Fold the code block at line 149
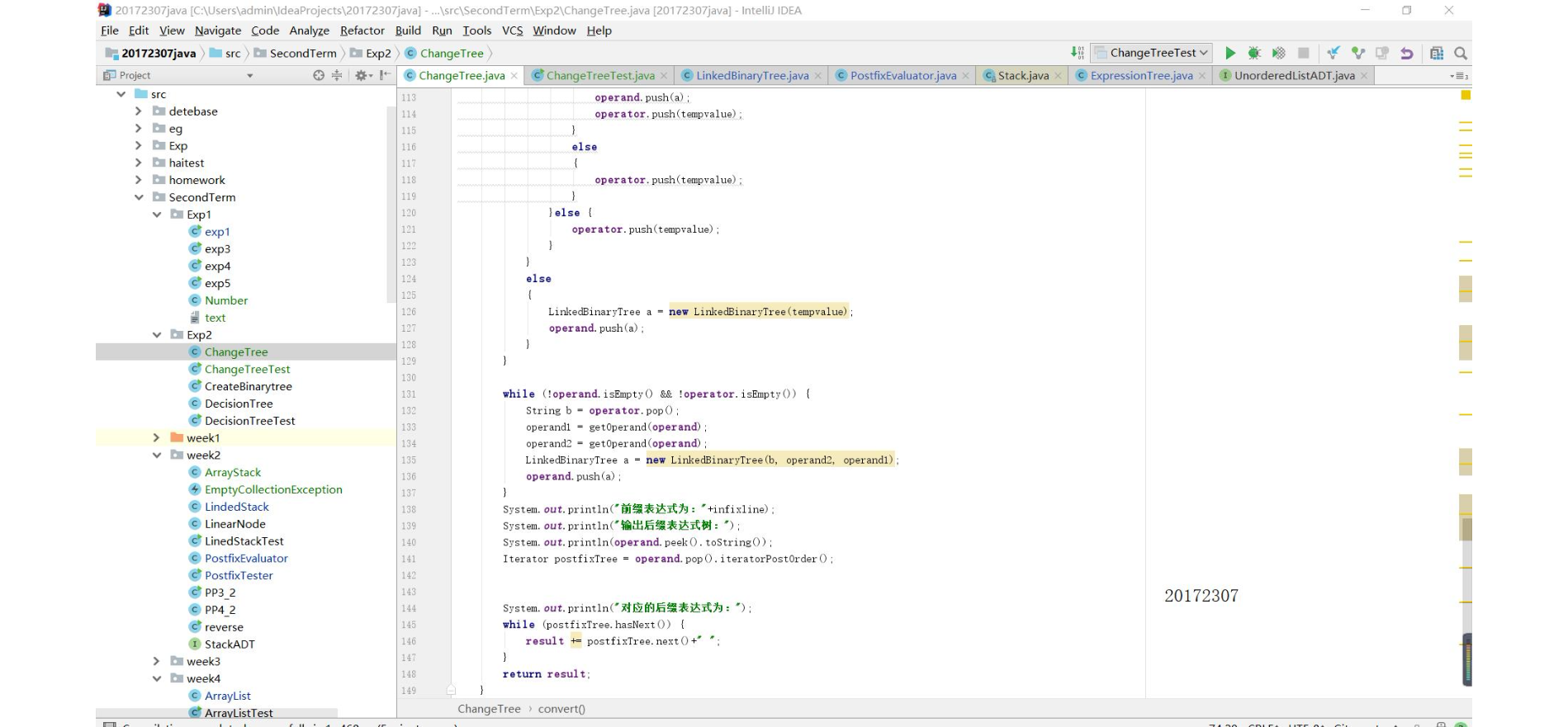The height and width of the screenshot is (727, 1568). [451, 690]
